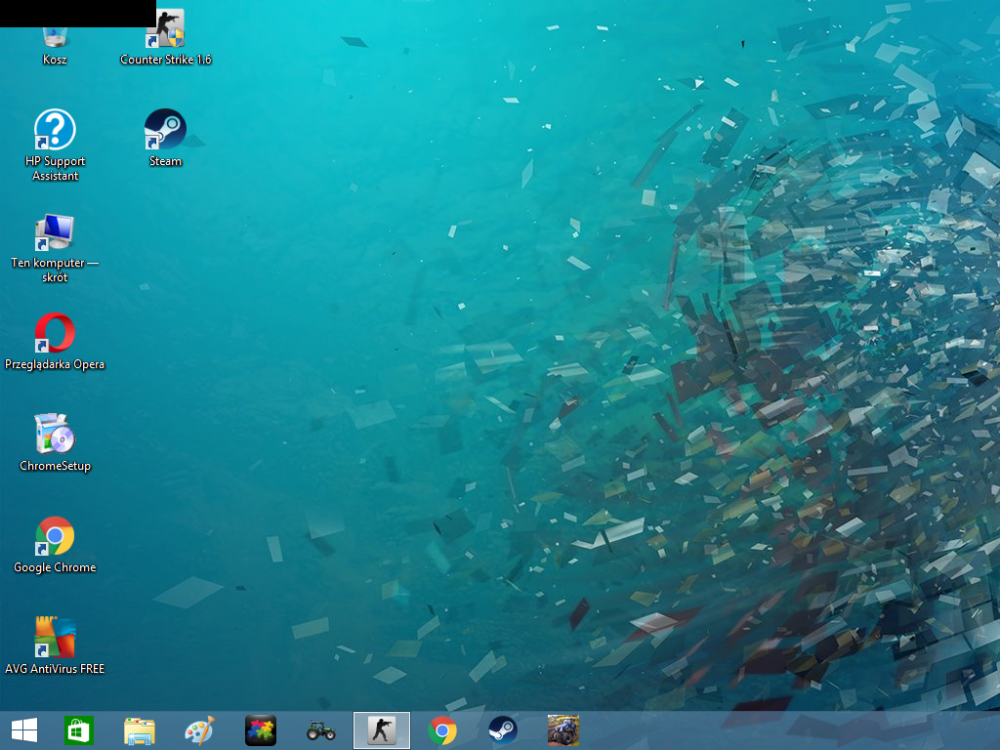Open the Windows Start button
This screenshot has width=1000, height=750.
24,731
